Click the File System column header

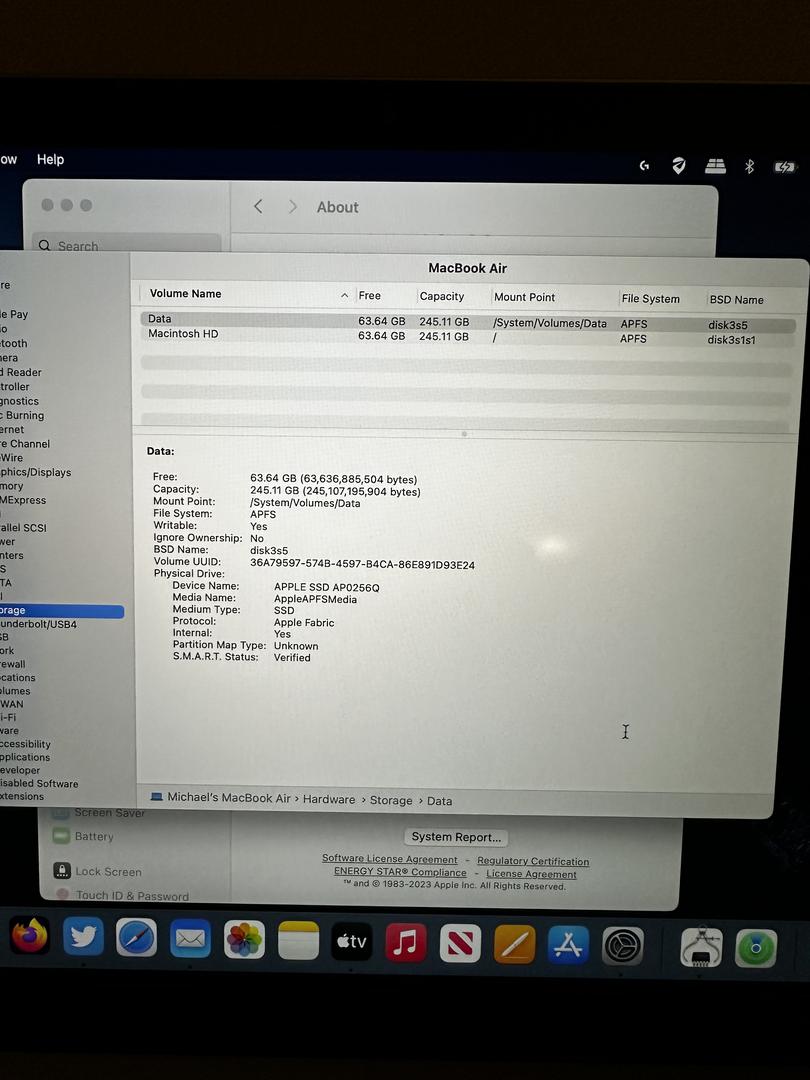(650, 298)
